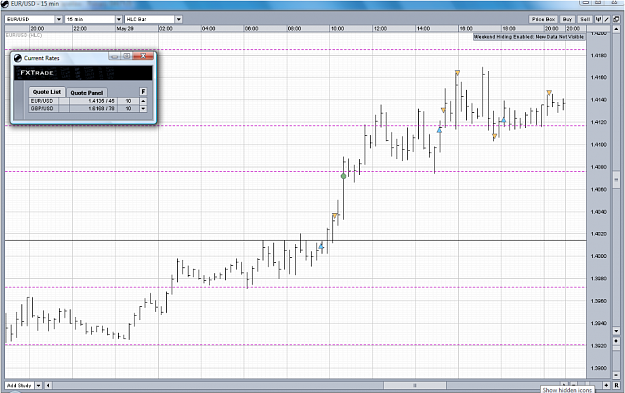Click the 1.4000 price axis label
Image resolution: width=625 pixels, height=393 pixels.
598,256
